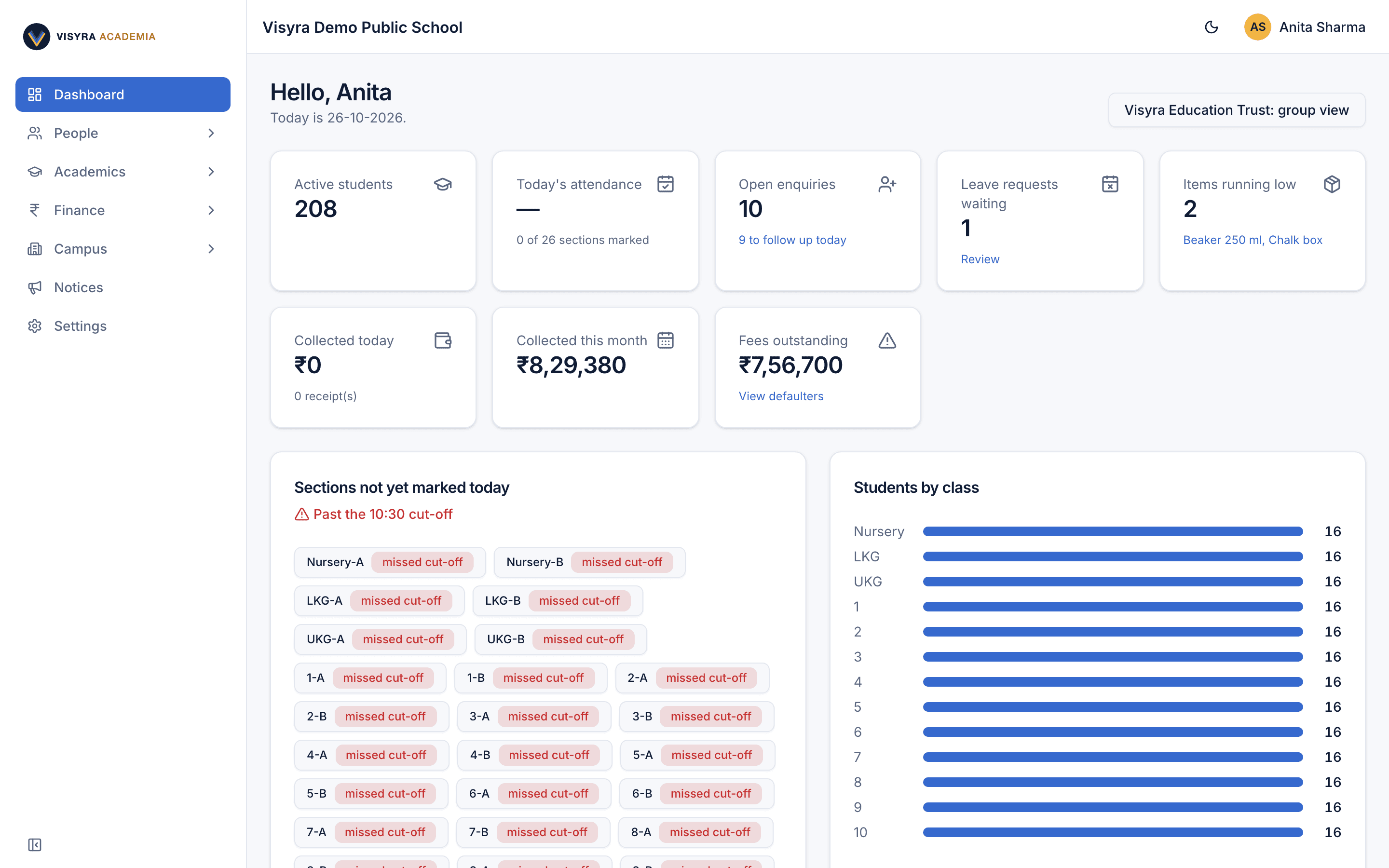Click the Settings gear icon
The image size is (1389, 868).
tap(34, 325)
